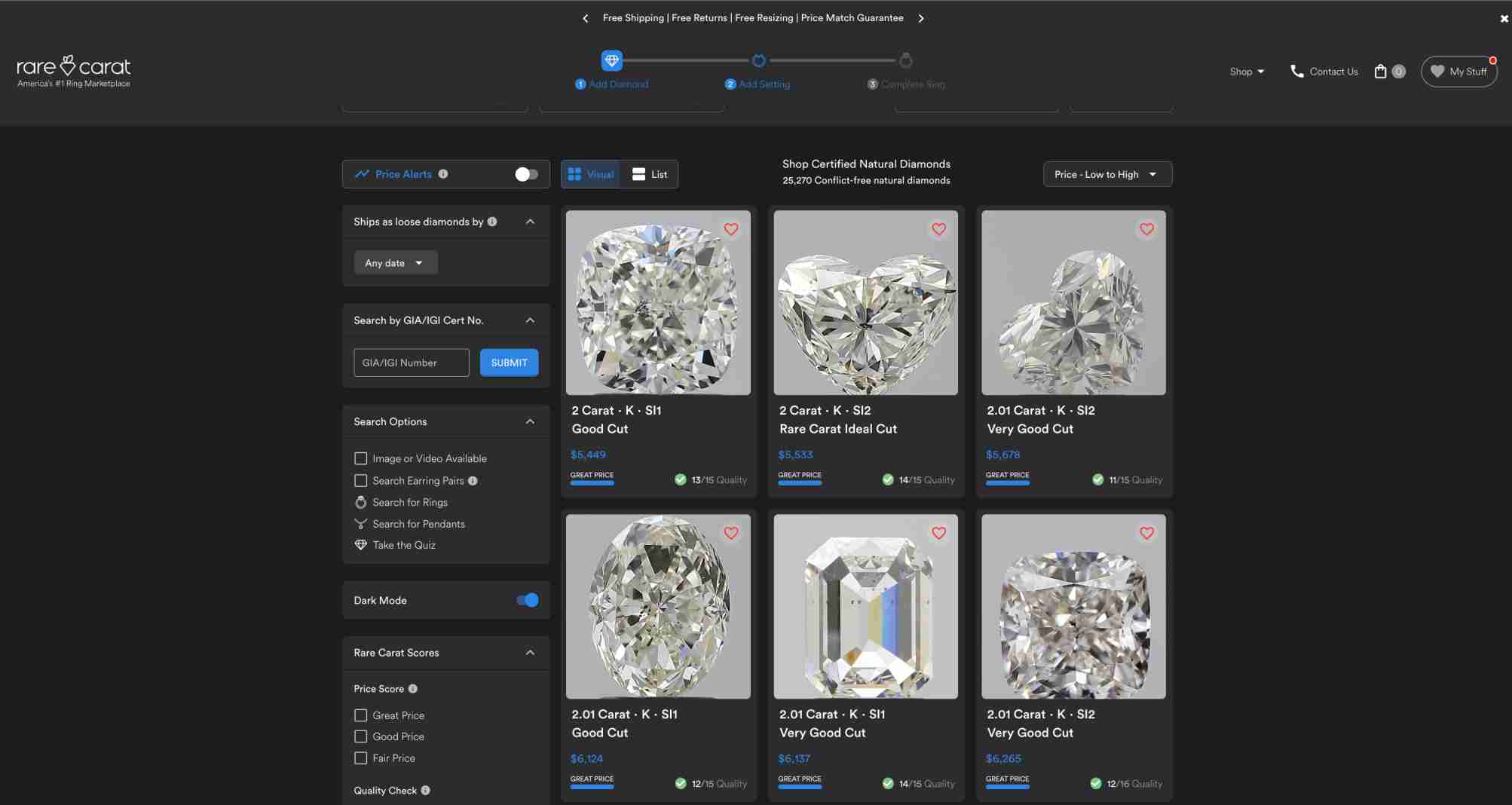Click previous arrow in promo banner
The width and height of the screenshot is (1512, 805).
point(586,18)
